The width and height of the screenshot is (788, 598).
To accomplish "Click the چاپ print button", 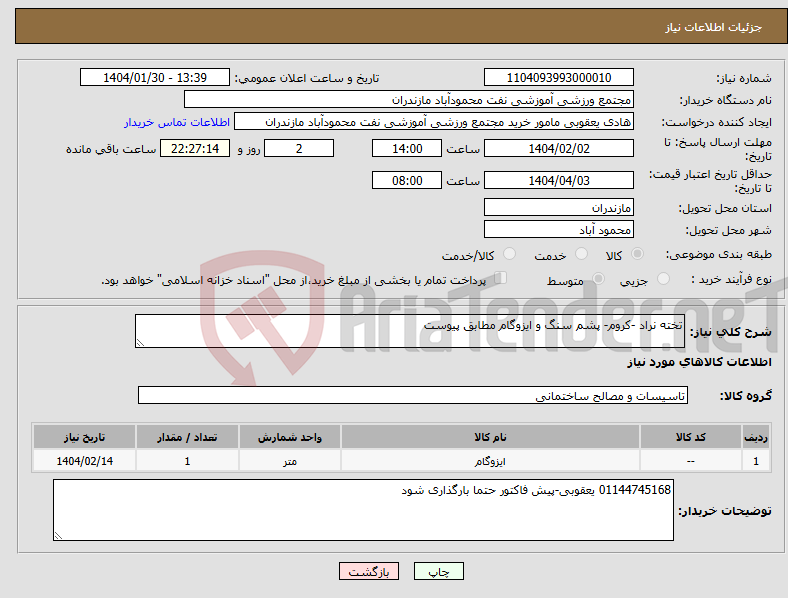I will (x=439, y=571).
